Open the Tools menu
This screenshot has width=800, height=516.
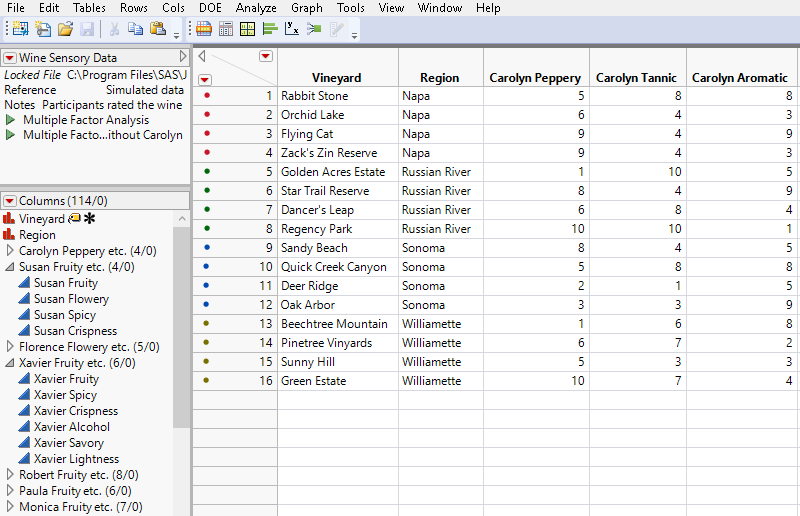[x=351, y=8]
